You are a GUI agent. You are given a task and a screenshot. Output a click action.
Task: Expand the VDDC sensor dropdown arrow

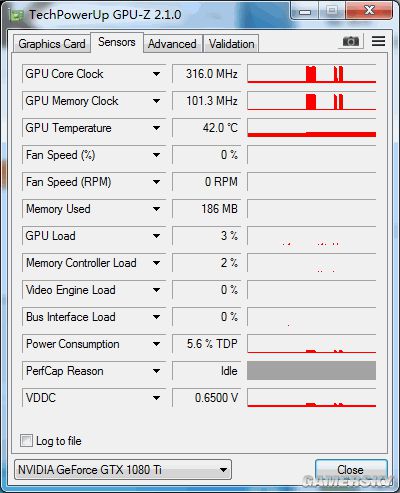tap(156, 398)
